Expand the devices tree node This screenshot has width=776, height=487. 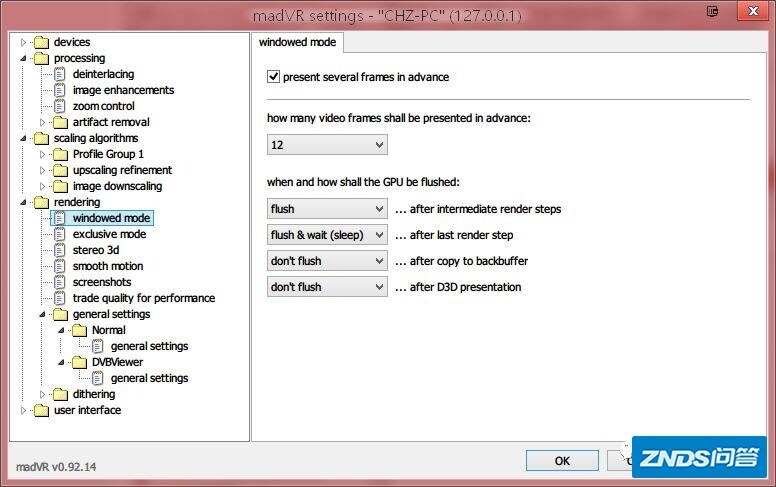point(24,42)
